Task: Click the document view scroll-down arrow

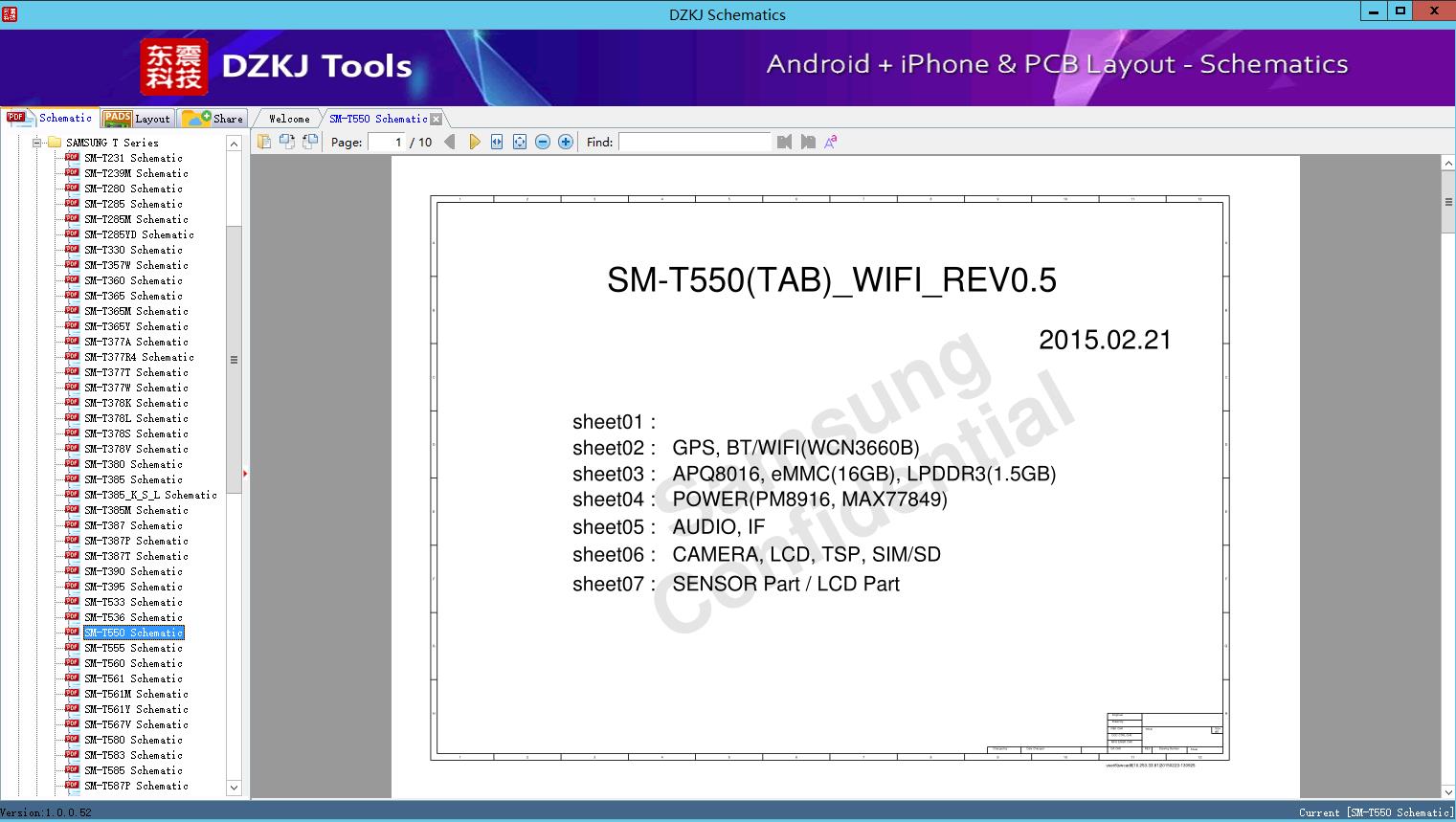Action: coord(1448,791)
